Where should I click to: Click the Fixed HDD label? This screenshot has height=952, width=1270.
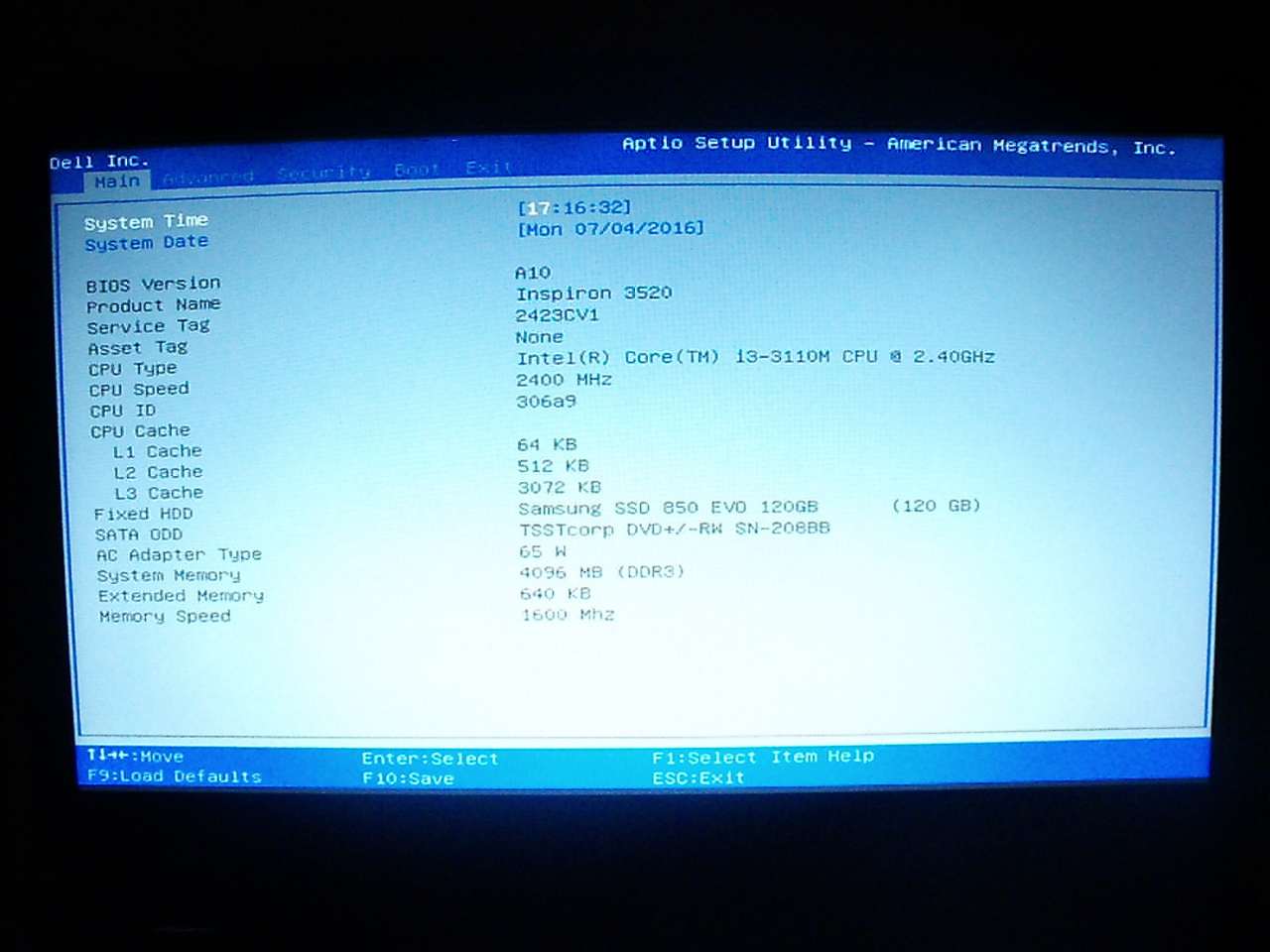click(143, 514)
